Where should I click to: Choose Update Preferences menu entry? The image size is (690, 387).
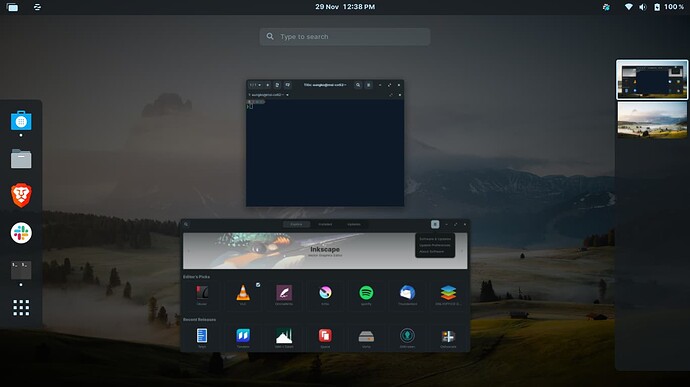(435, 245)
